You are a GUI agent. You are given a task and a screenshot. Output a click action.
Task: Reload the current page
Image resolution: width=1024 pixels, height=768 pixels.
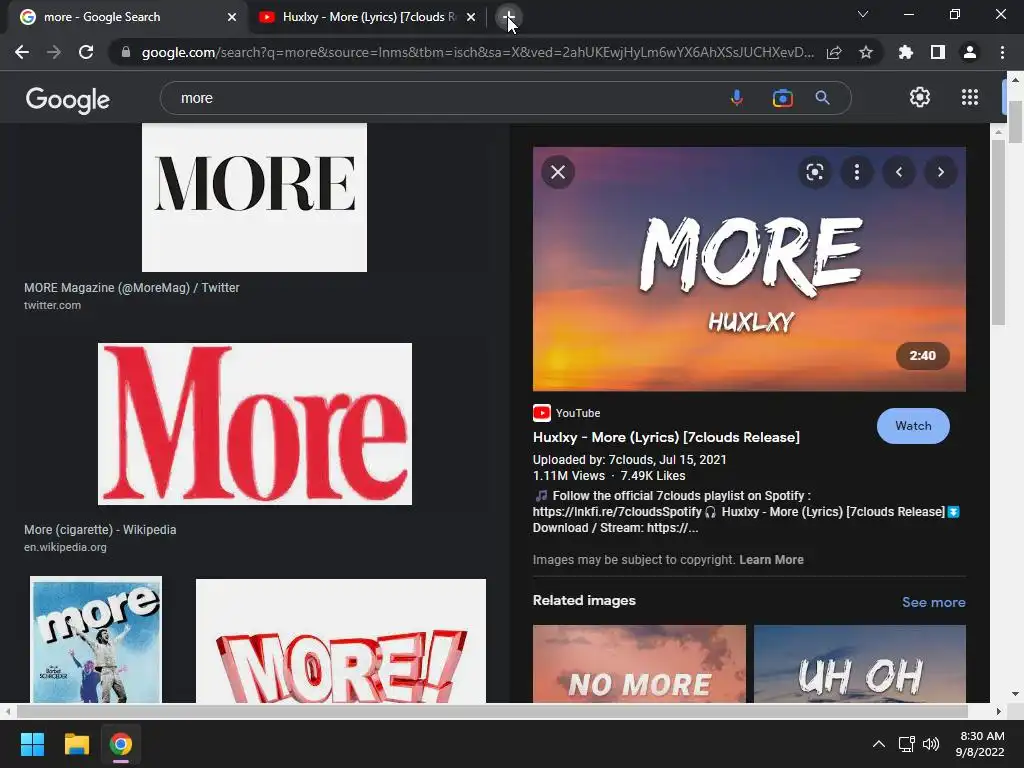(86, 52)
